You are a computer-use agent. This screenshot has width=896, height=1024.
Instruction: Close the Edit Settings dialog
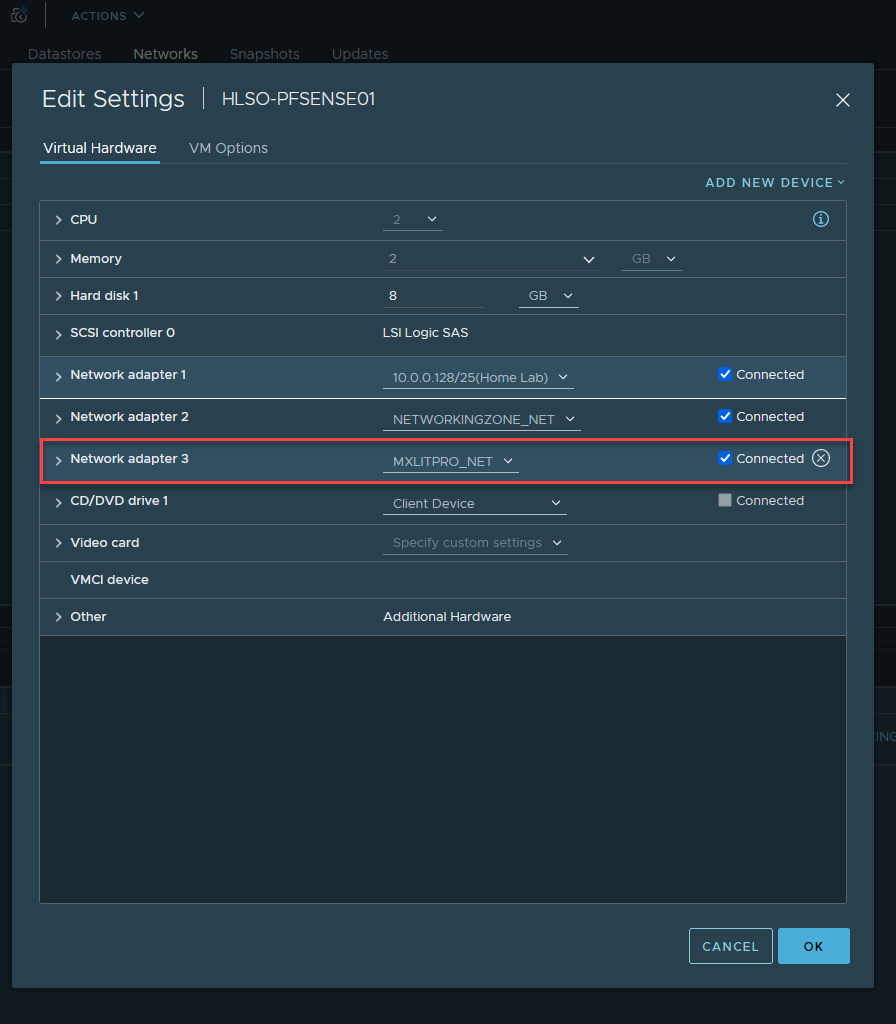(842, 100)
